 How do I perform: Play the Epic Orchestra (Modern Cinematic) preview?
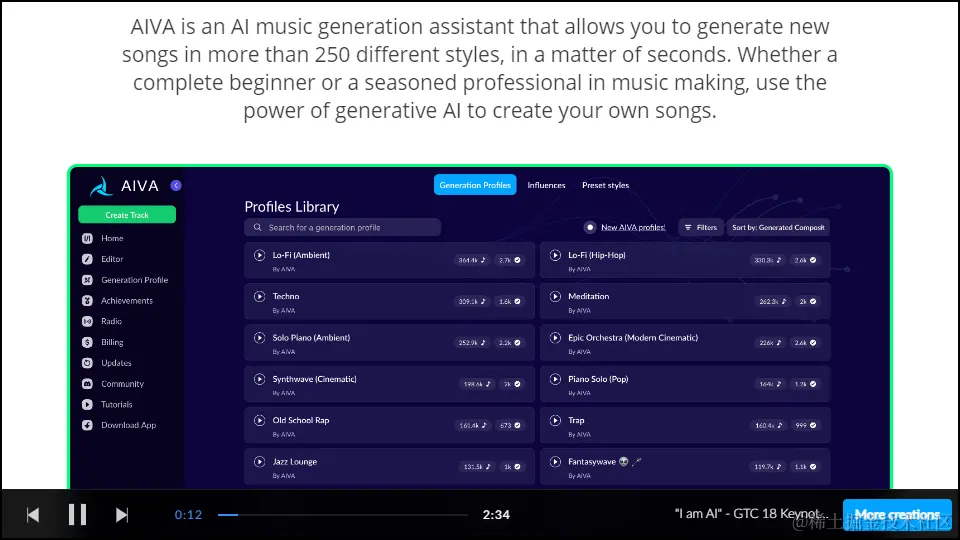pos(555,338)
